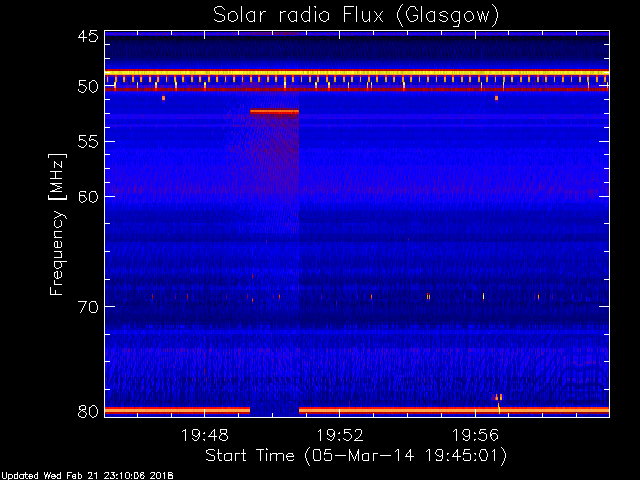The height and width of the screenshot is (480, 640).
Task: Click the 60 frequency tick label
Action: (x=88, y=196)
